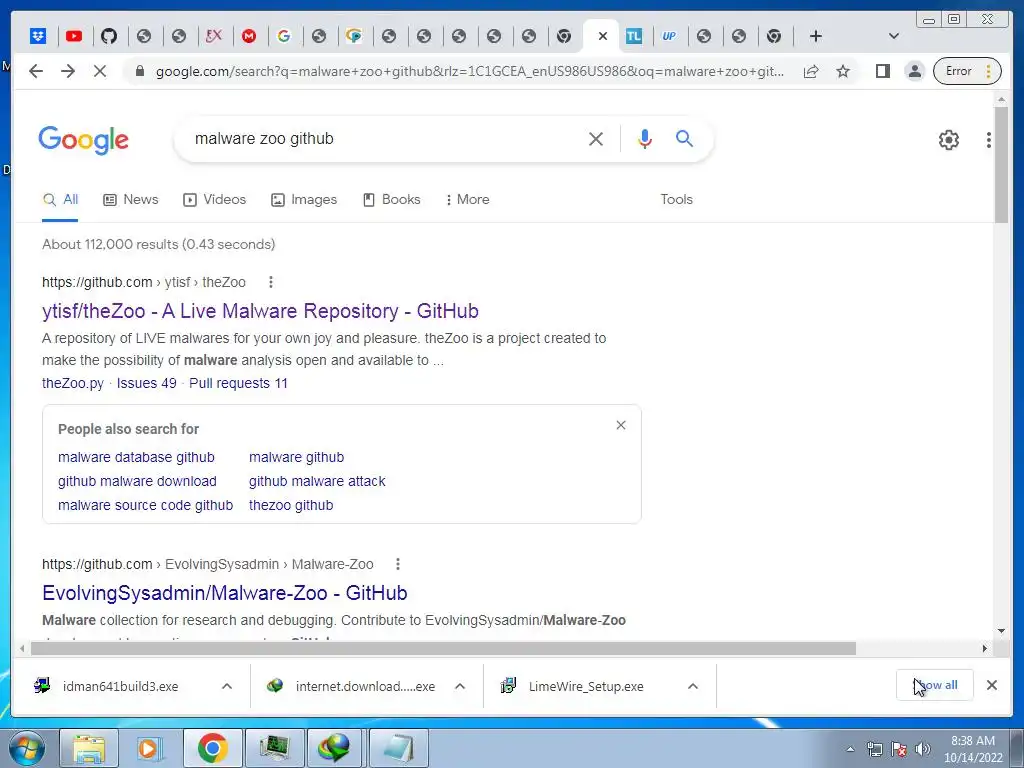Open the Windows Start menu

pos(27,748)
